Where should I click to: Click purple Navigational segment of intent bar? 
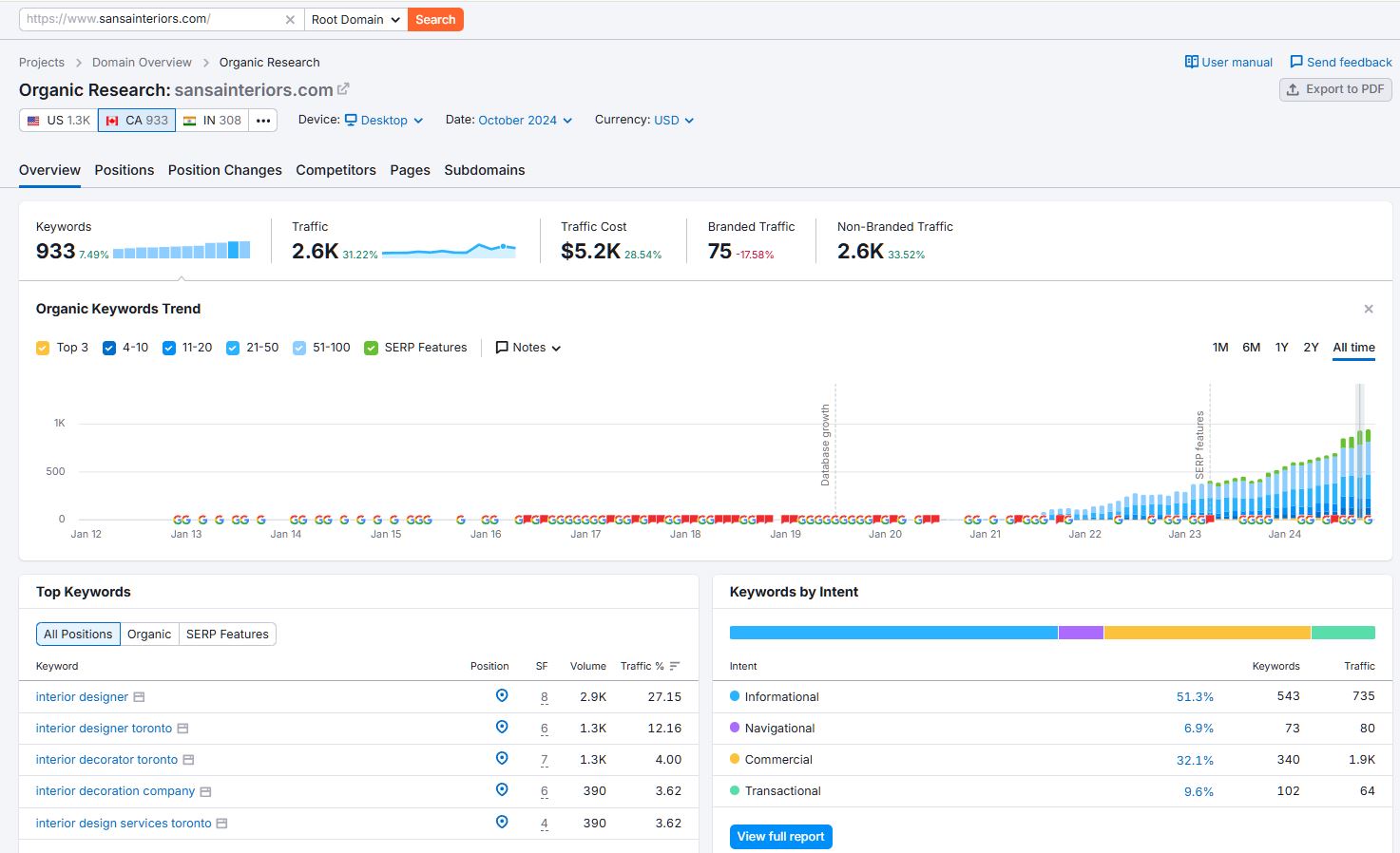[1081, 633]
